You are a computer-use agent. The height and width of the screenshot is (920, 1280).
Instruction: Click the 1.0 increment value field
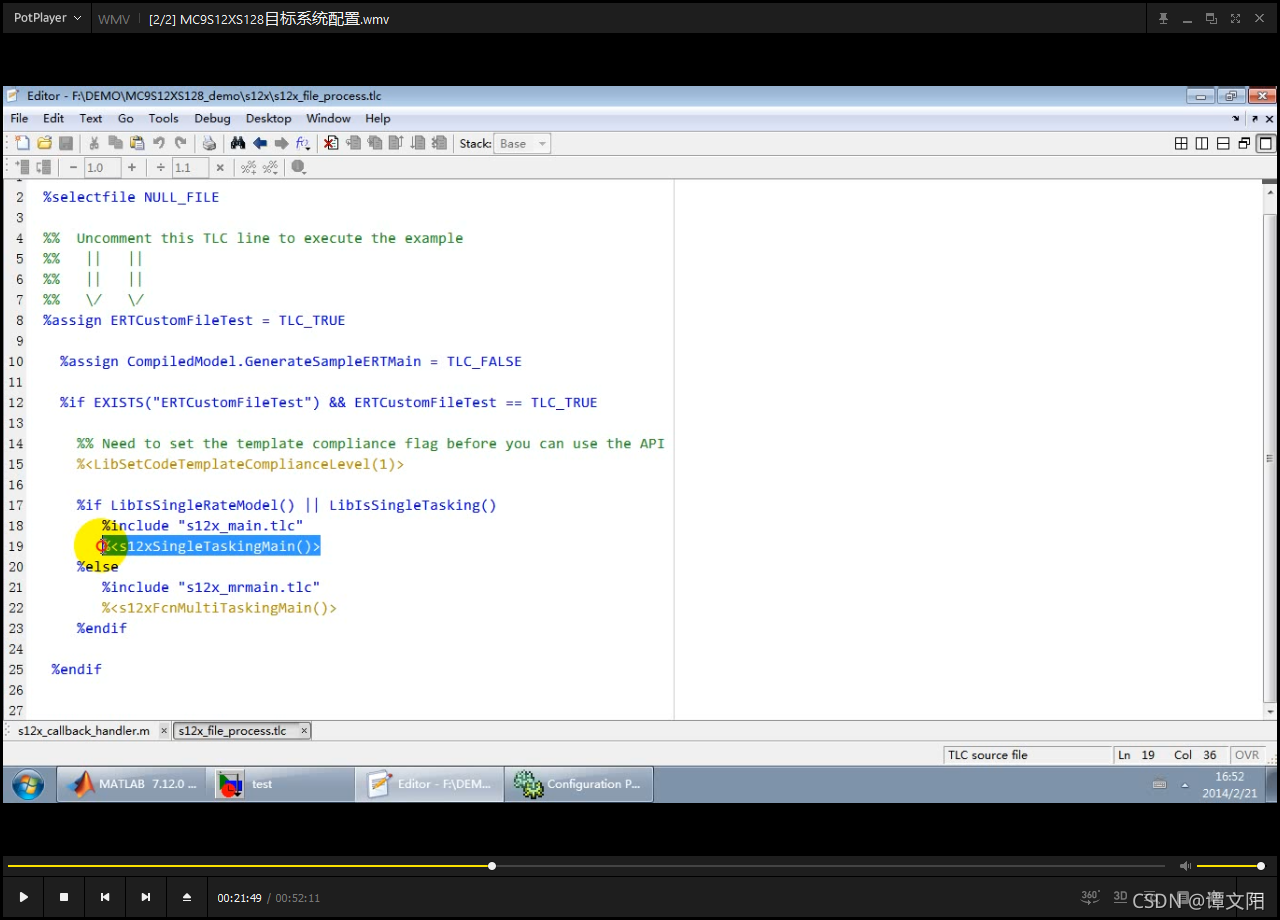[x=102, y=167]
